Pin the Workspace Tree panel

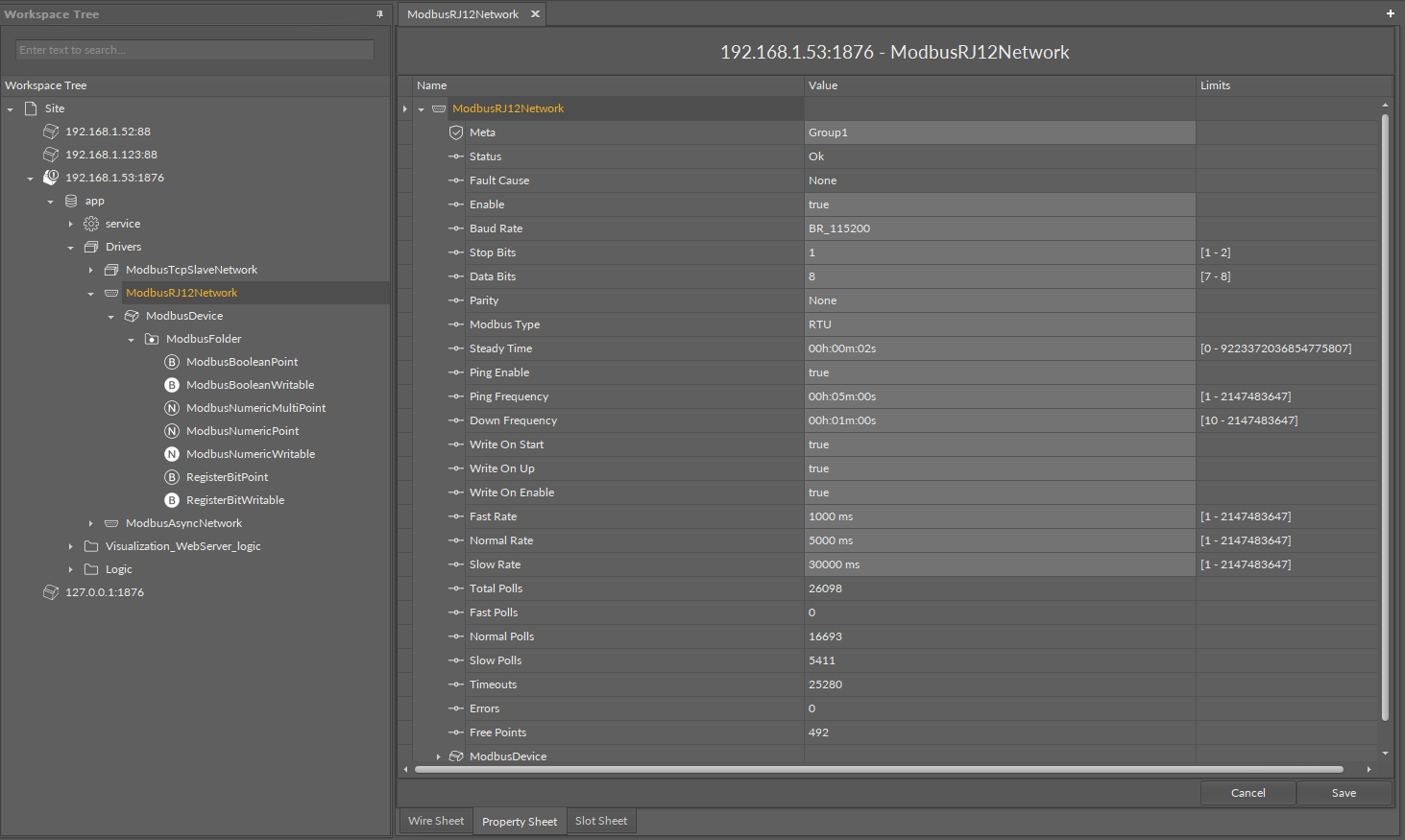pyautogui.click(x=379, y=14)
